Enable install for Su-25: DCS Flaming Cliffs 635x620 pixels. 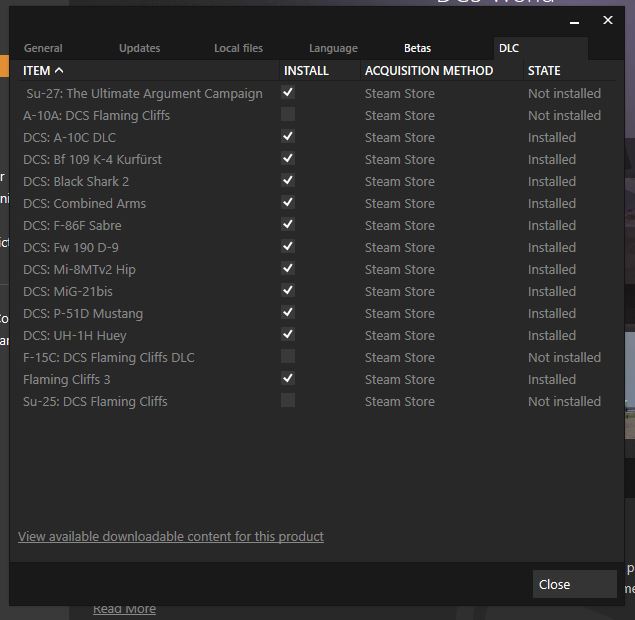tap(288, 401)
